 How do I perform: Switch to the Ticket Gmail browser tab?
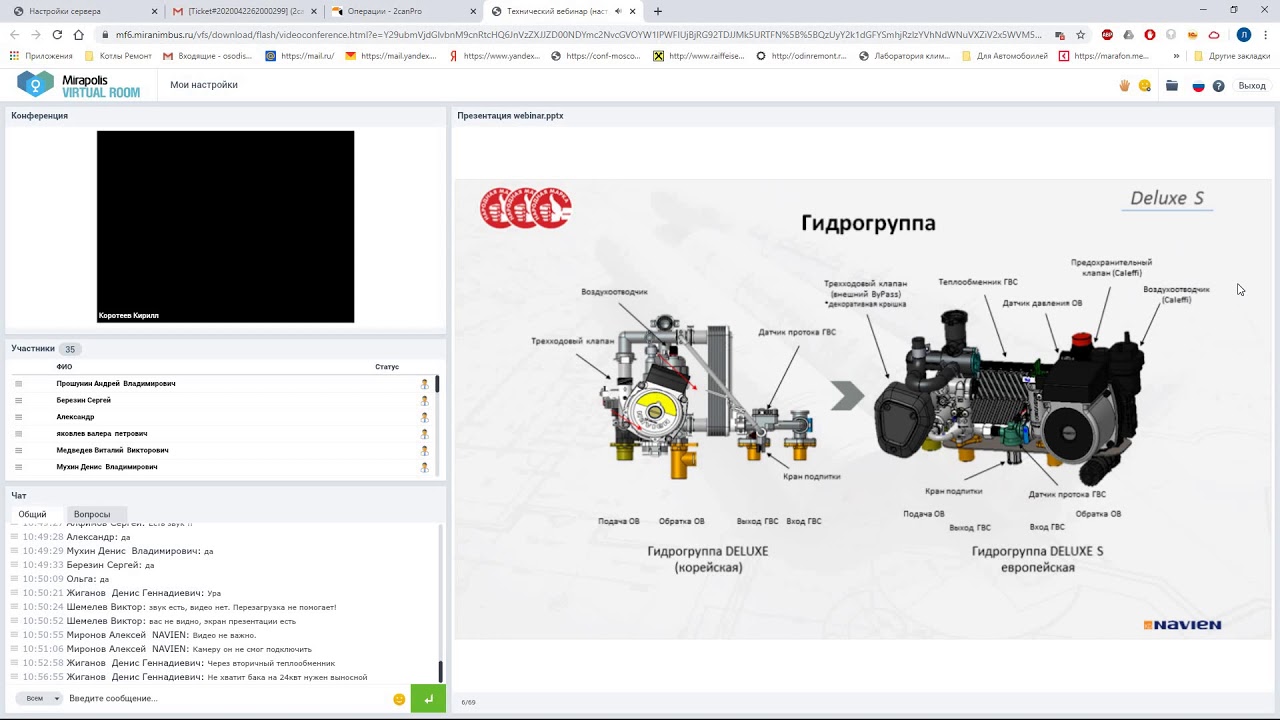244,11
